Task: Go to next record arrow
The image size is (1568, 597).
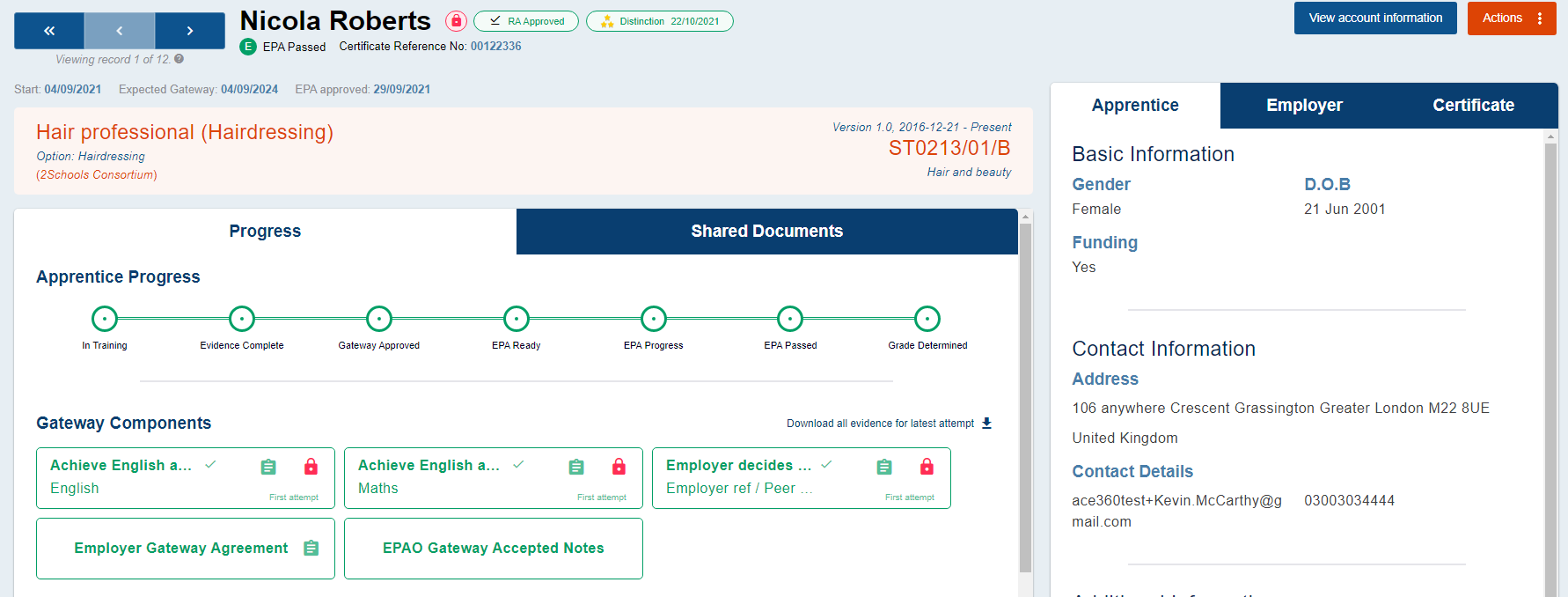Action: pos(190,31)
